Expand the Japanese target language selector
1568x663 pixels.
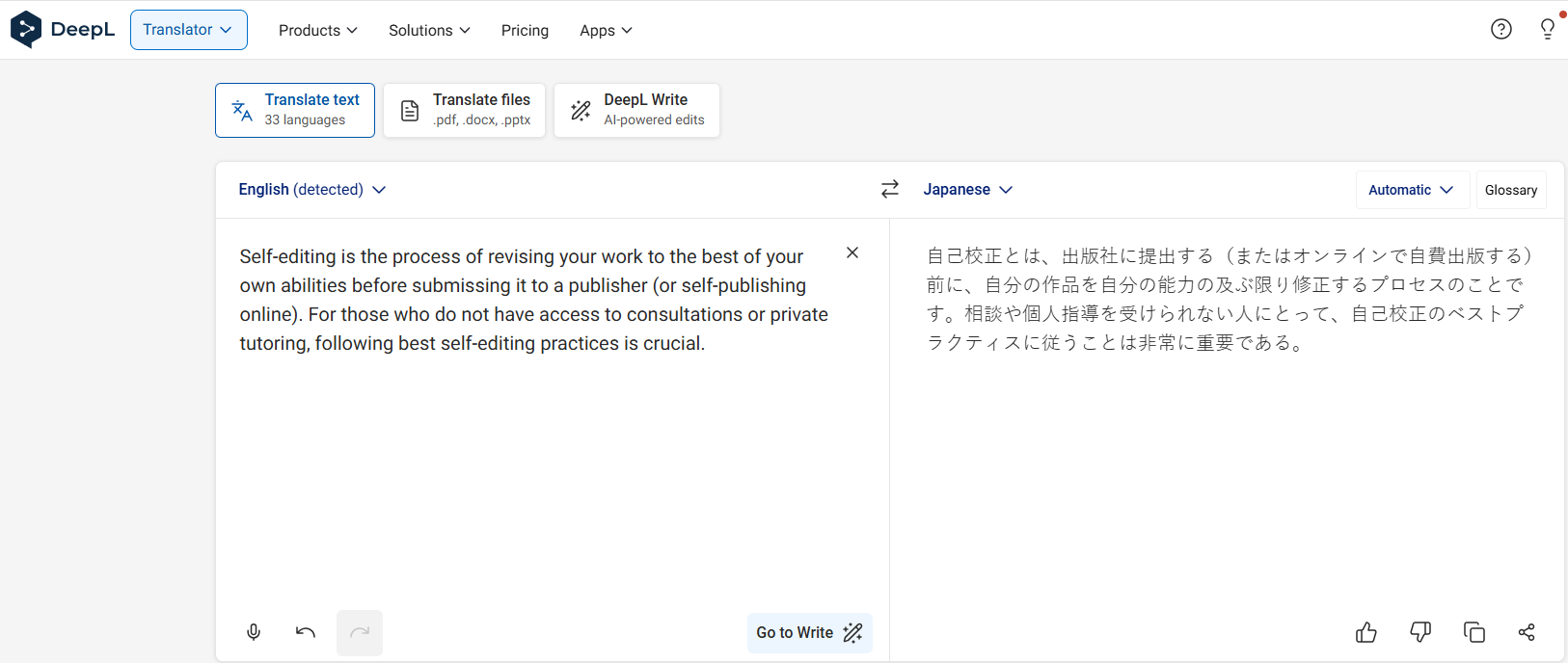pyautogui.click(x=967, y=190)
